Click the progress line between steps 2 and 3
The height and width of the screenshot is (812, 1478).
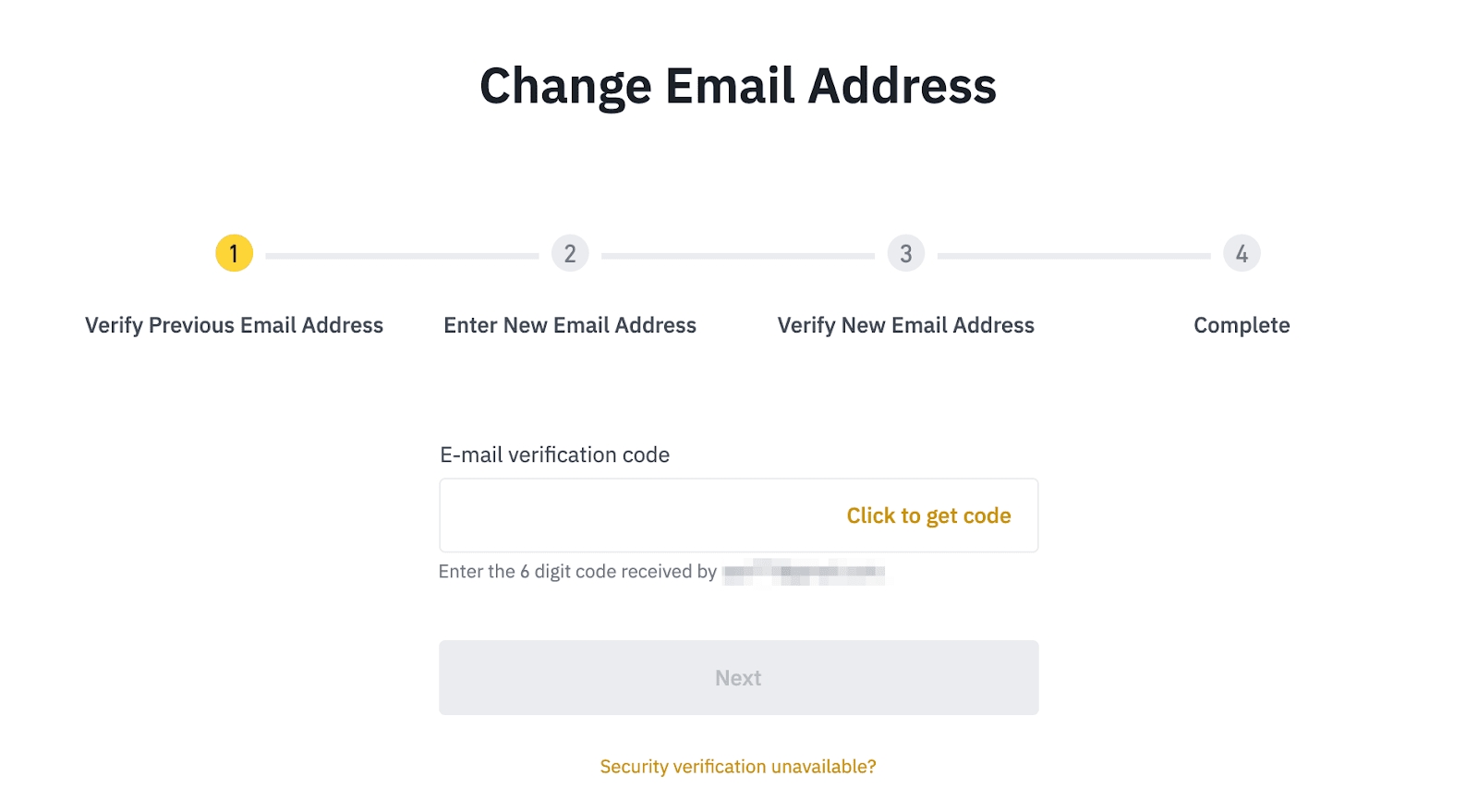[738, 256]
